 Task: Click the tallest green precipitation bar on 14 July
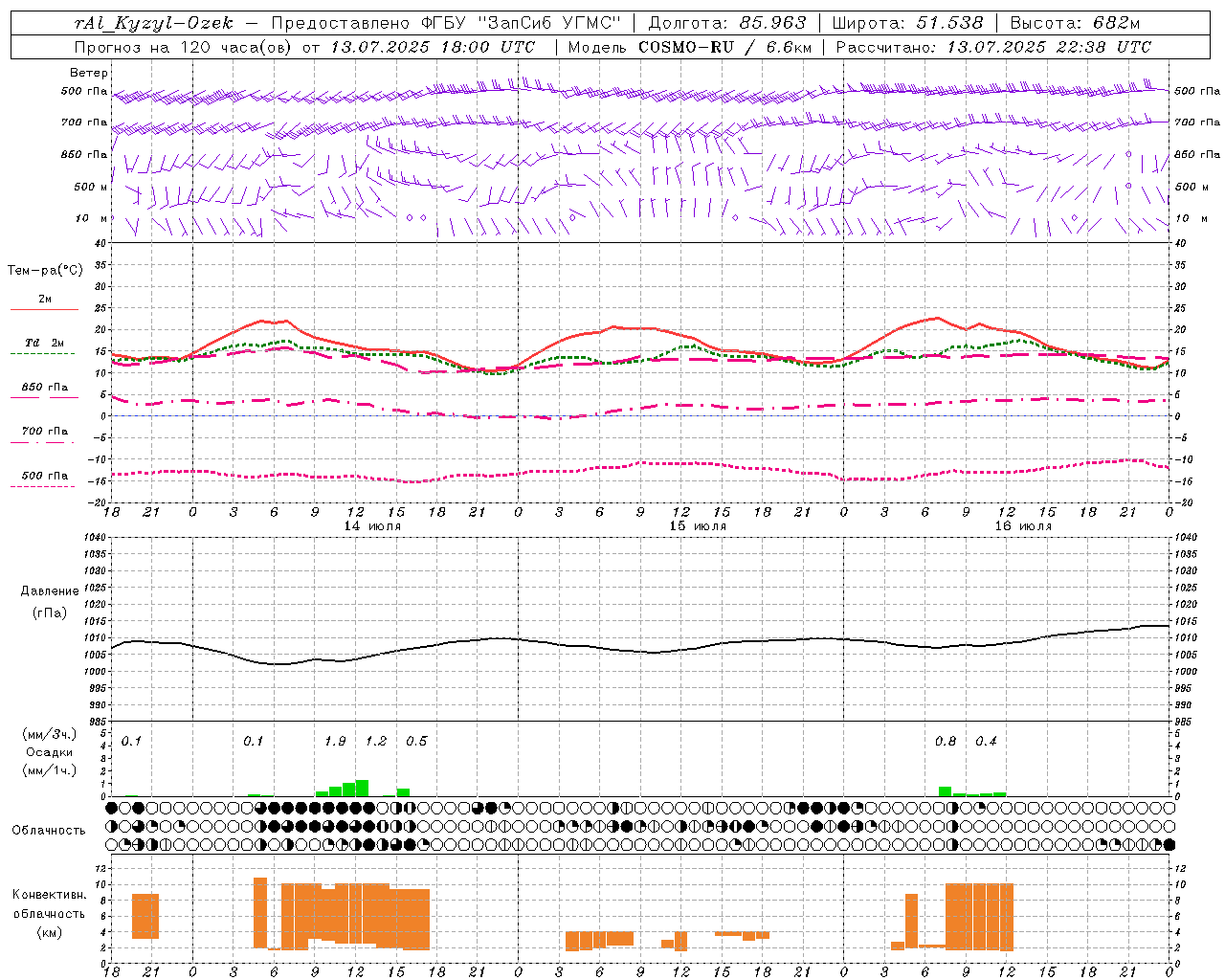point(362,788)
